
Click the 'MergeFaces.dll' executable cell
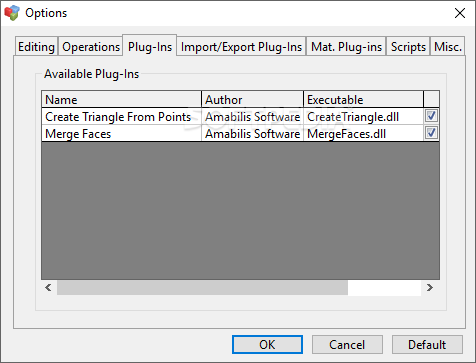[x=364, y=134]
